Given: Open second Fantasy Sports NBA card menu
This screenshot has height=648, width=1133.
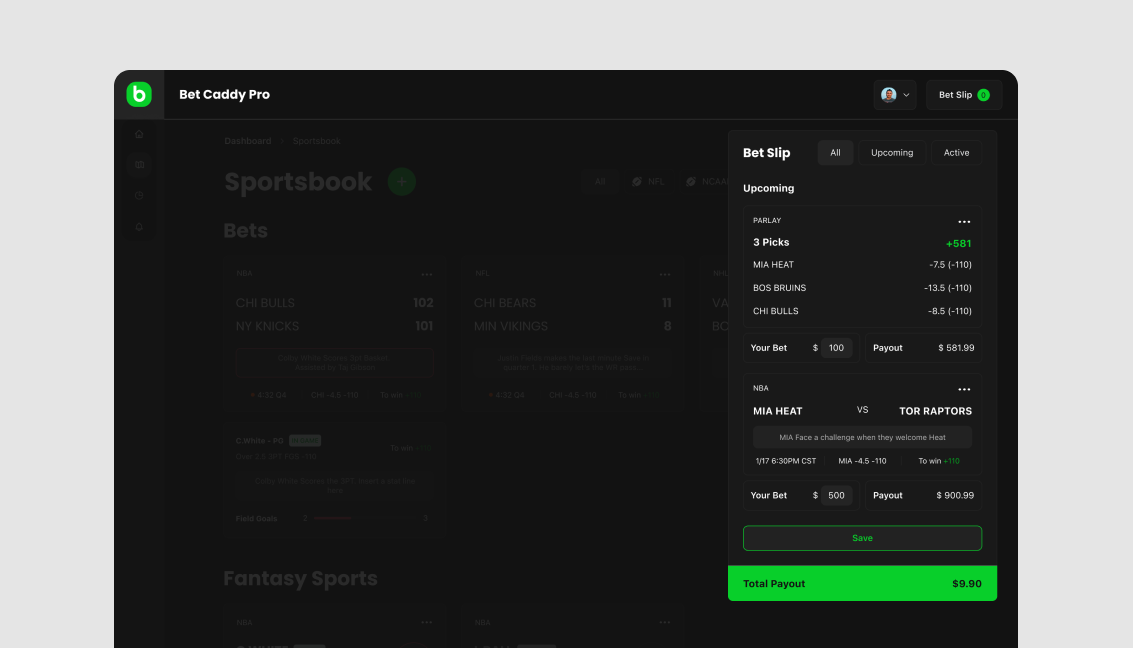Looking at the screenshot, I should point(665,623).
